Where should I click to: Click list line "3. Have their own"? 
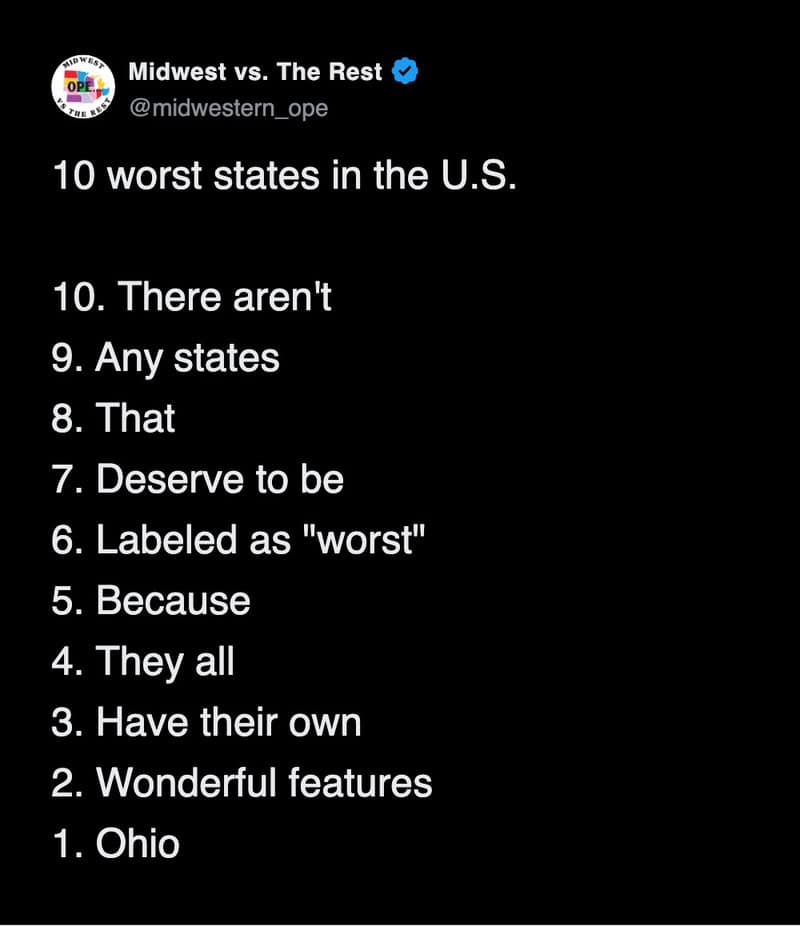206,722
